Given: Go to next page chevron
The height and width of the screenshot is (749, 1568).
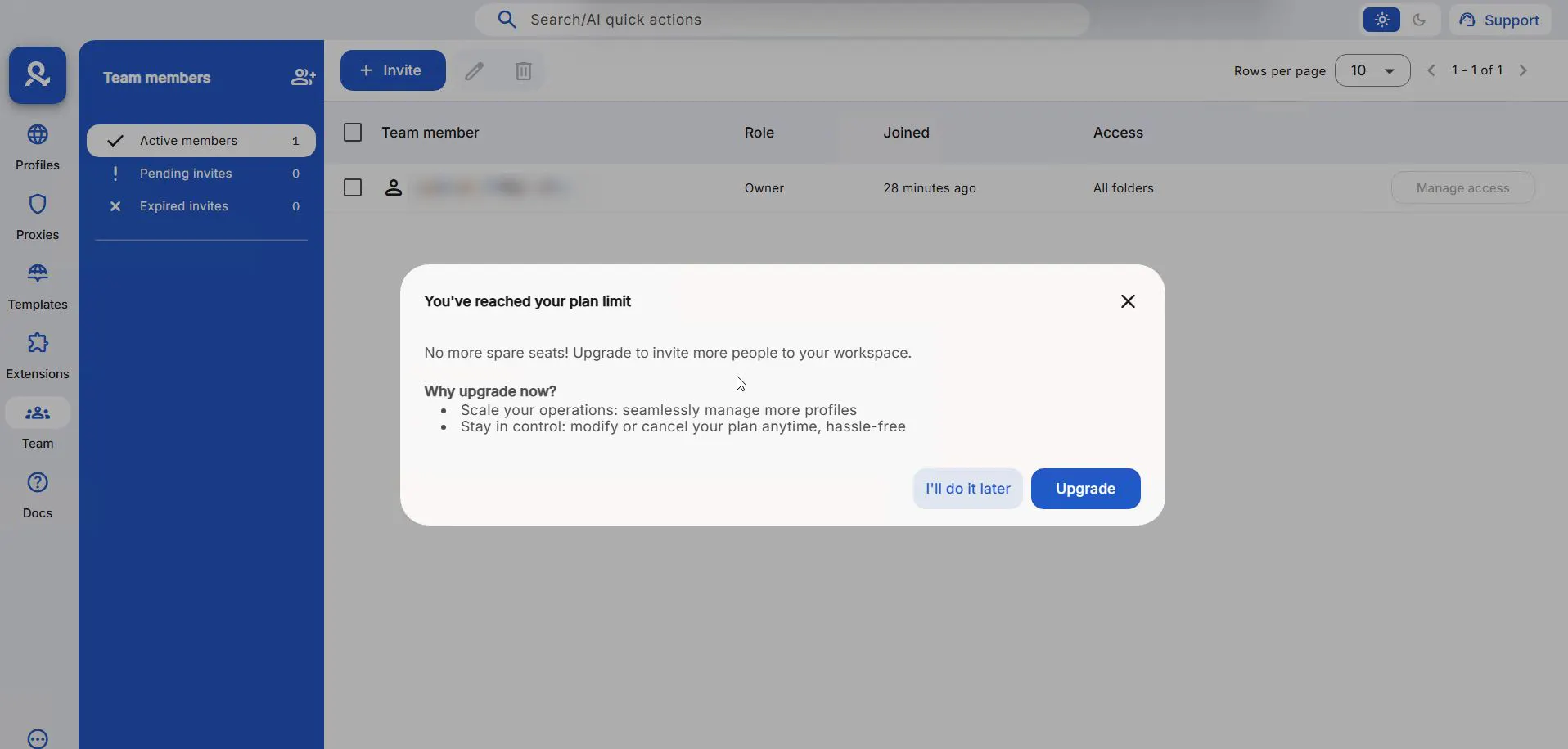Looking at the screenshot, I should pyautogui.click(x=1524, y=70).
